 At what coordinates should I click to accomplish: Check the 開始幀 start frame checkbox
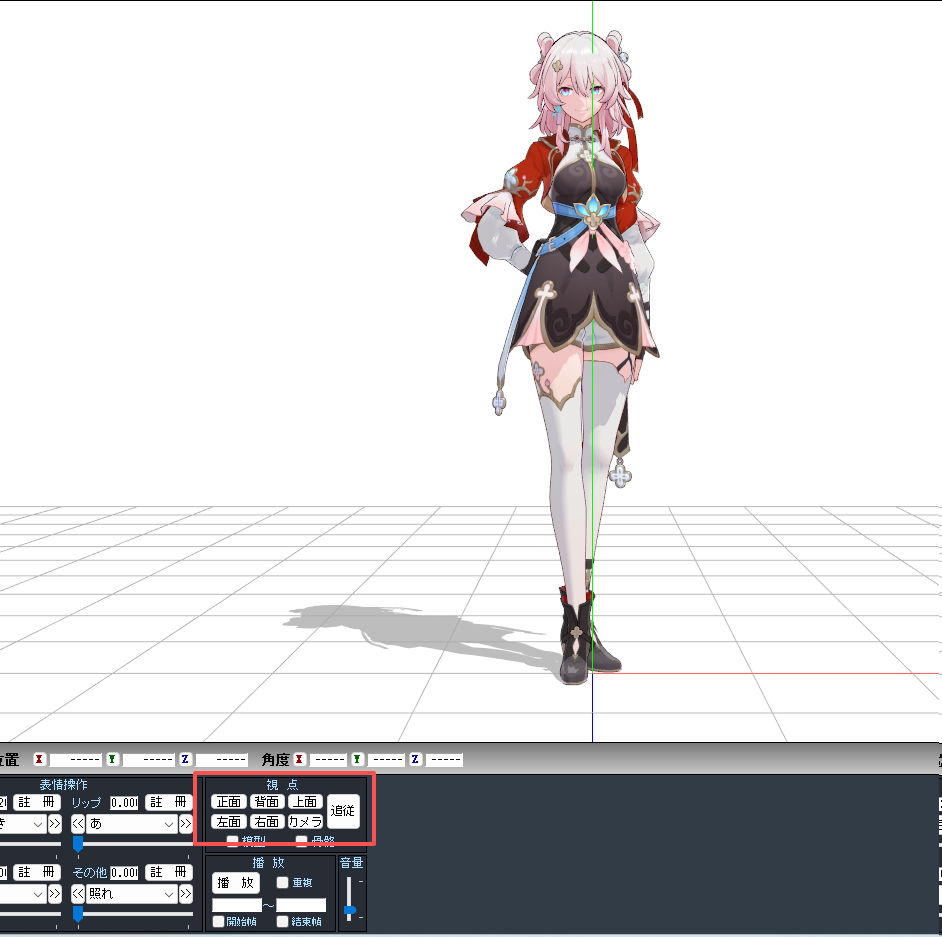point(218,922)
